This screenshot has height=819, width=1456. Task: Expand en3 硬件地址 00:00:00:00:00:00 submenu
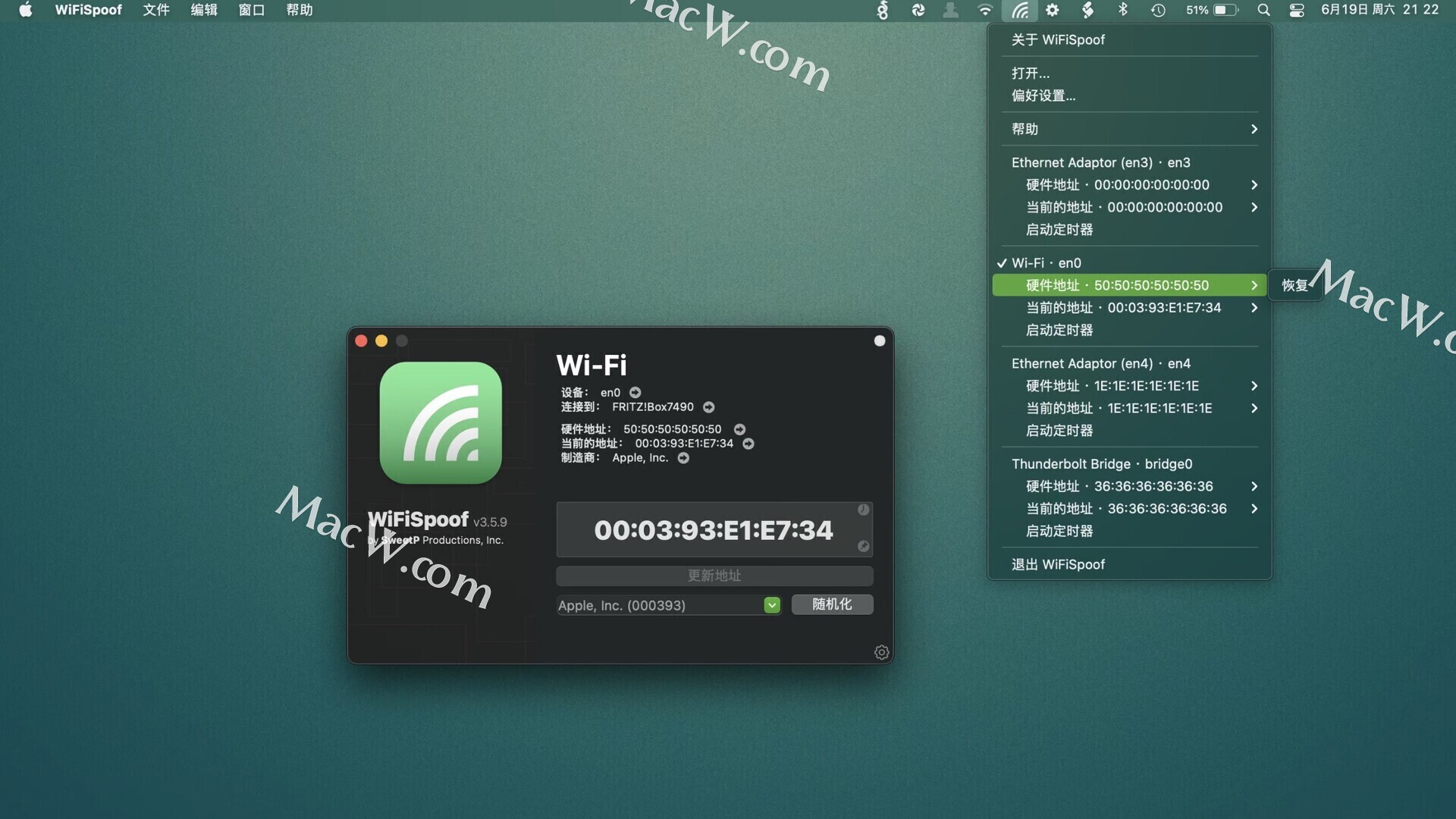(1129, 185)
